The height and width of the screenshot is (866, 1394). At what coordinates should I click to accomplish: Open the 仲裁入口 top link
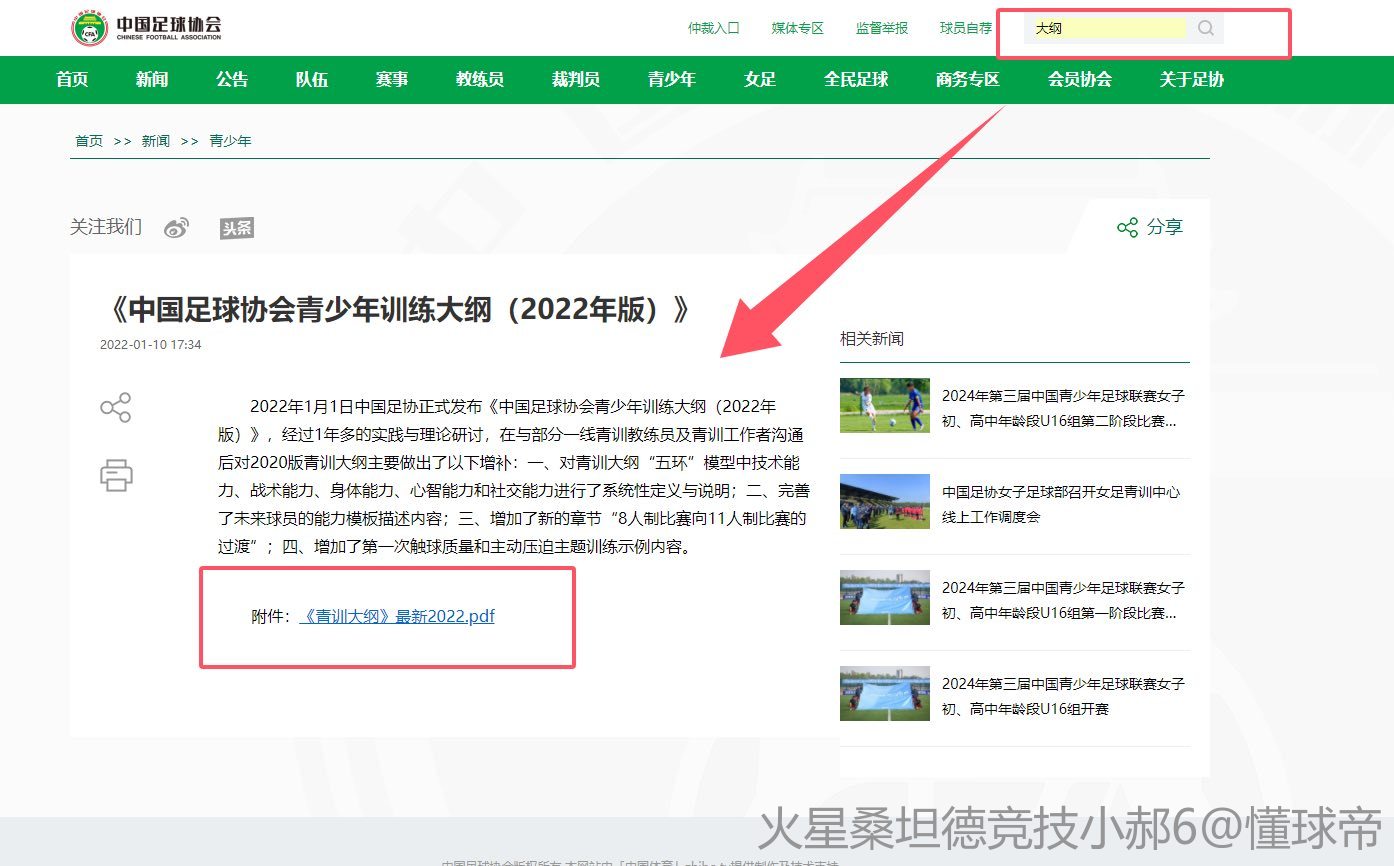pyautogui.click(x=714, y=28)
